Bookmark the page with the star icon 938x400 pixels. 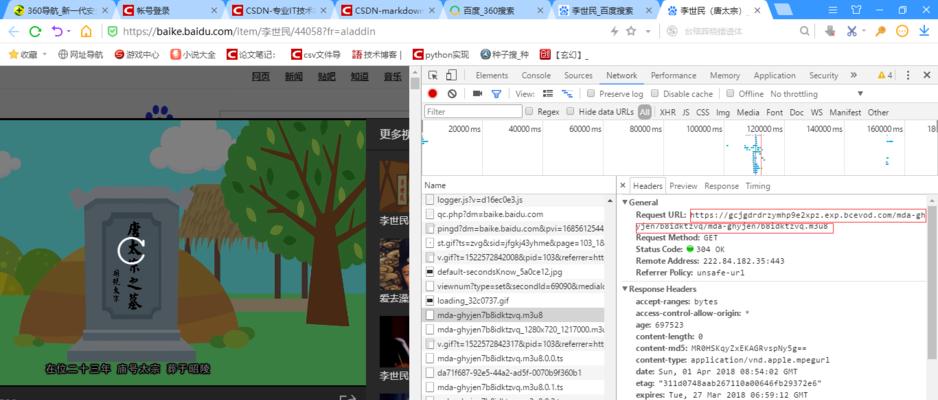point(631,31)
